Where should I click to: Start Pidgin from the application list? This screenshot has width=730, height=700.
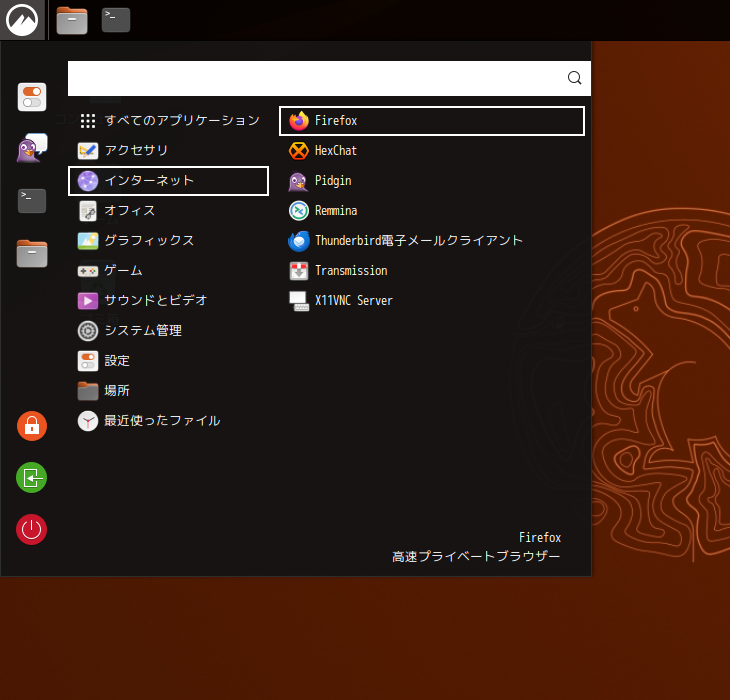tap(432, 181)
